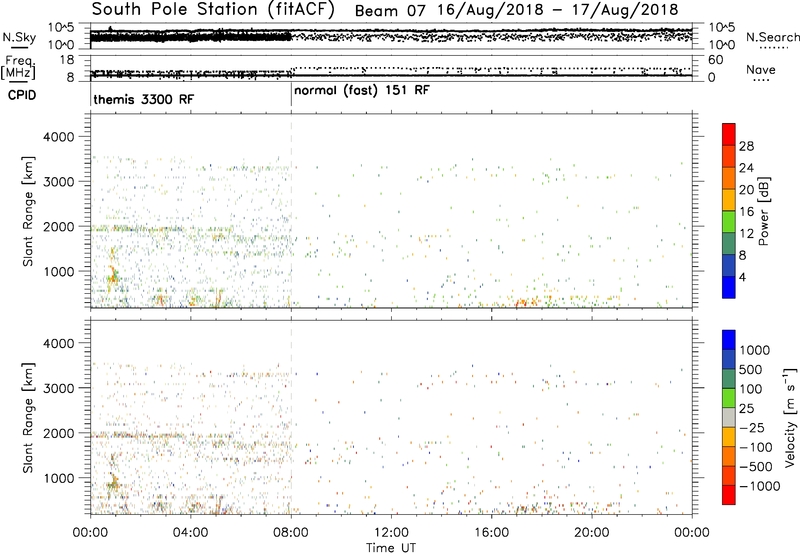Click the "Time UT" axis title
This screenshot has height=554, width=800.
coord(391,548)
